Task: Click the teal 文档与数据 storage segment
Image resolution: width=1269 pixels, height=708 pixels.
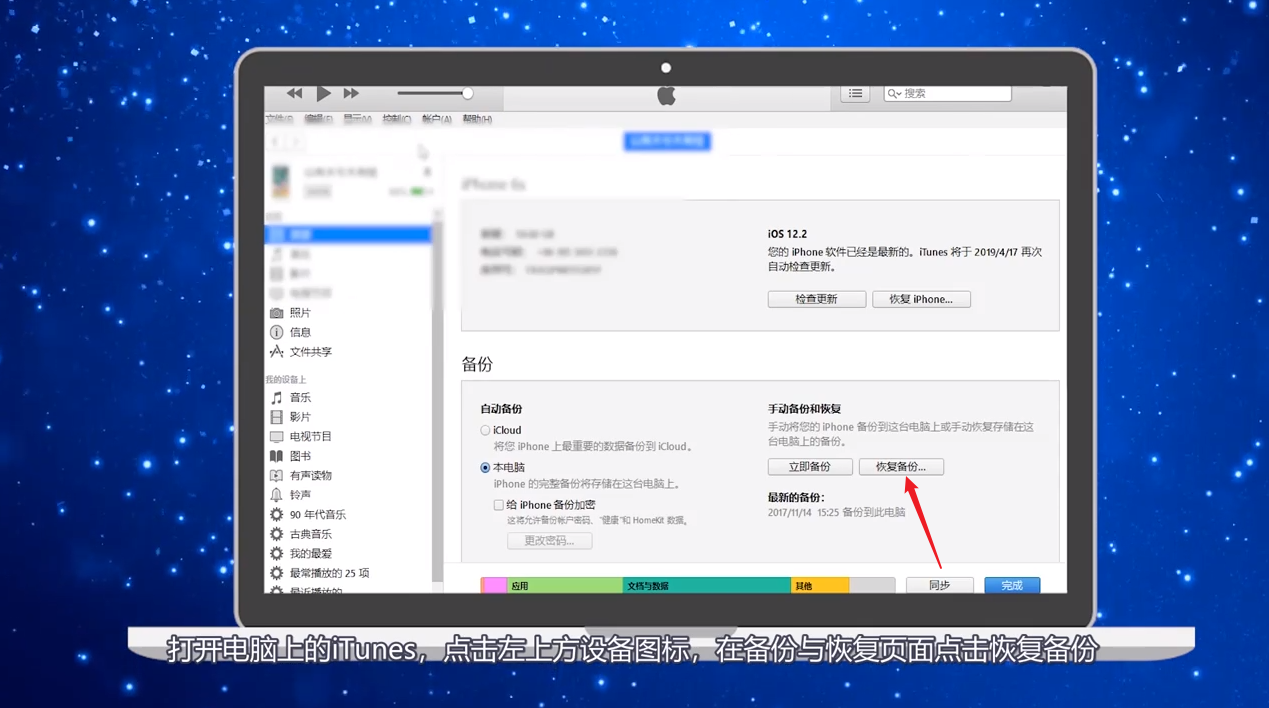Action: click(706, 585)
